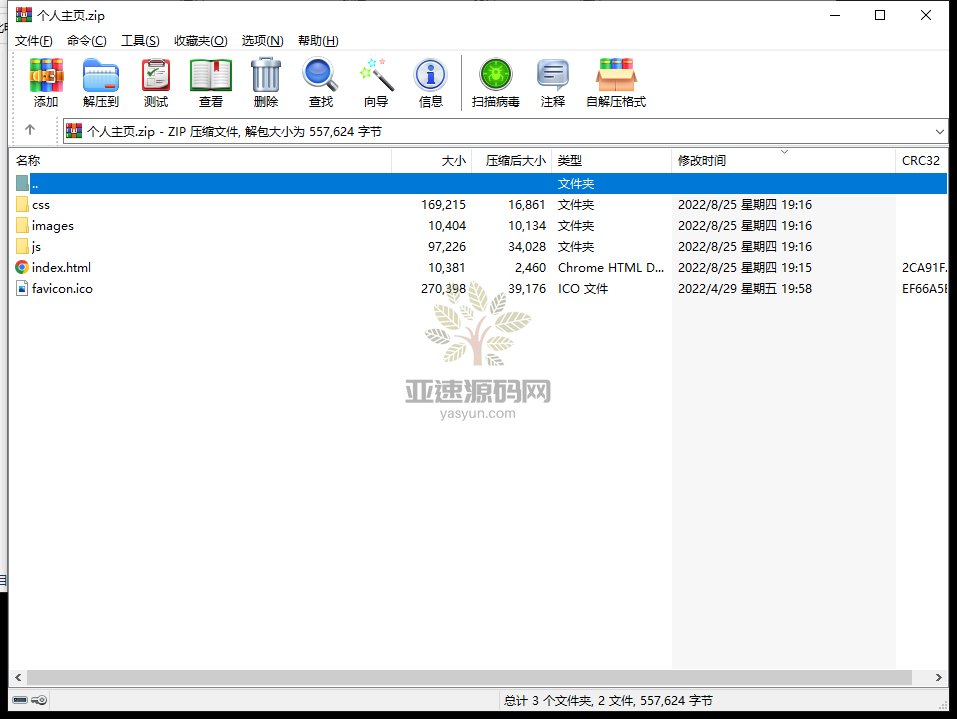Select the index.html file

[59, 267]
